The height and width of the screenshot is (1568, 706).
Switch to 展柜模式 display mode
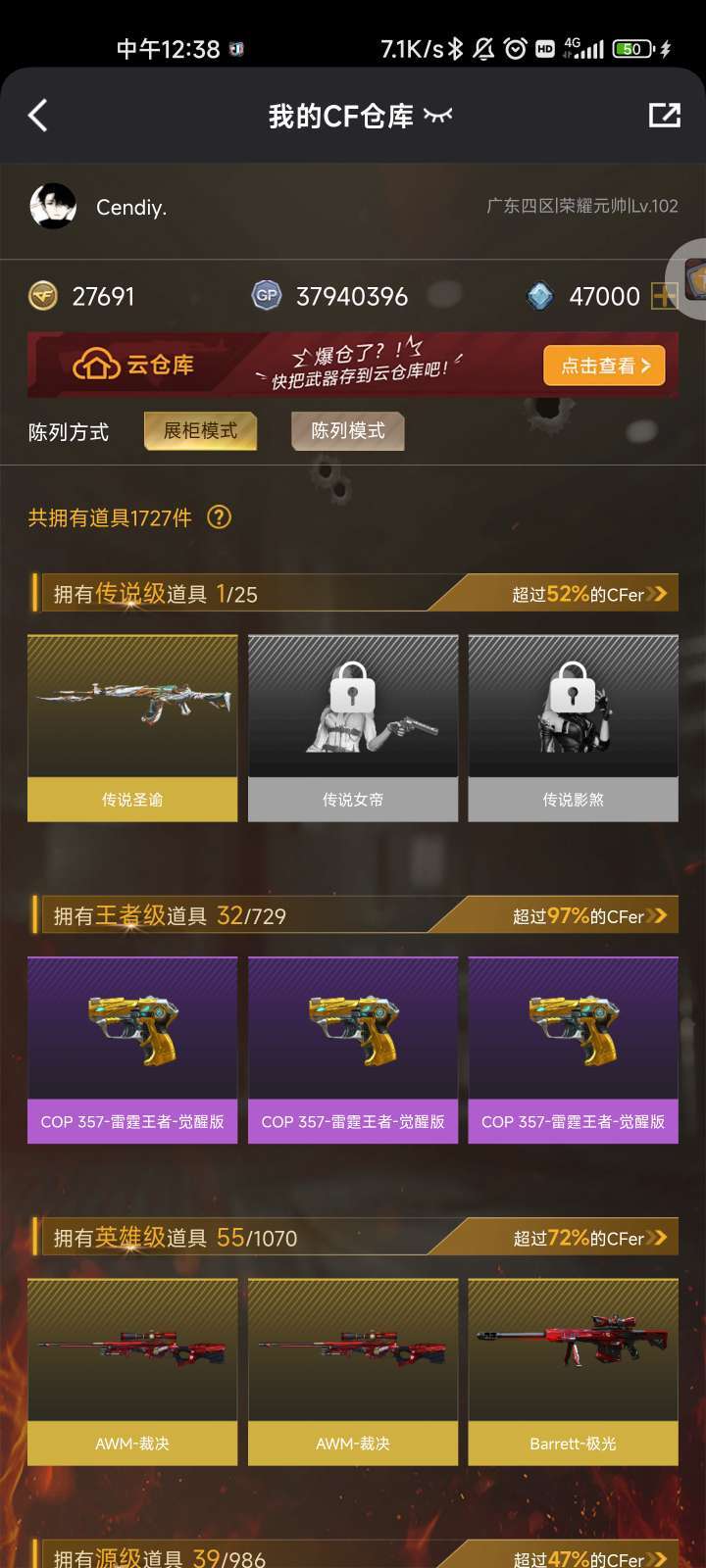pos(200,431)
